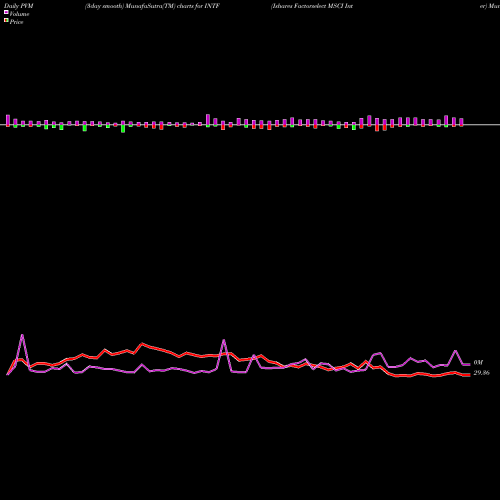Click the '(3day smooth) MunafaSutra(TM) charts for INTF' heading
Screen dimensions: 500x500
tap(152, 6)
